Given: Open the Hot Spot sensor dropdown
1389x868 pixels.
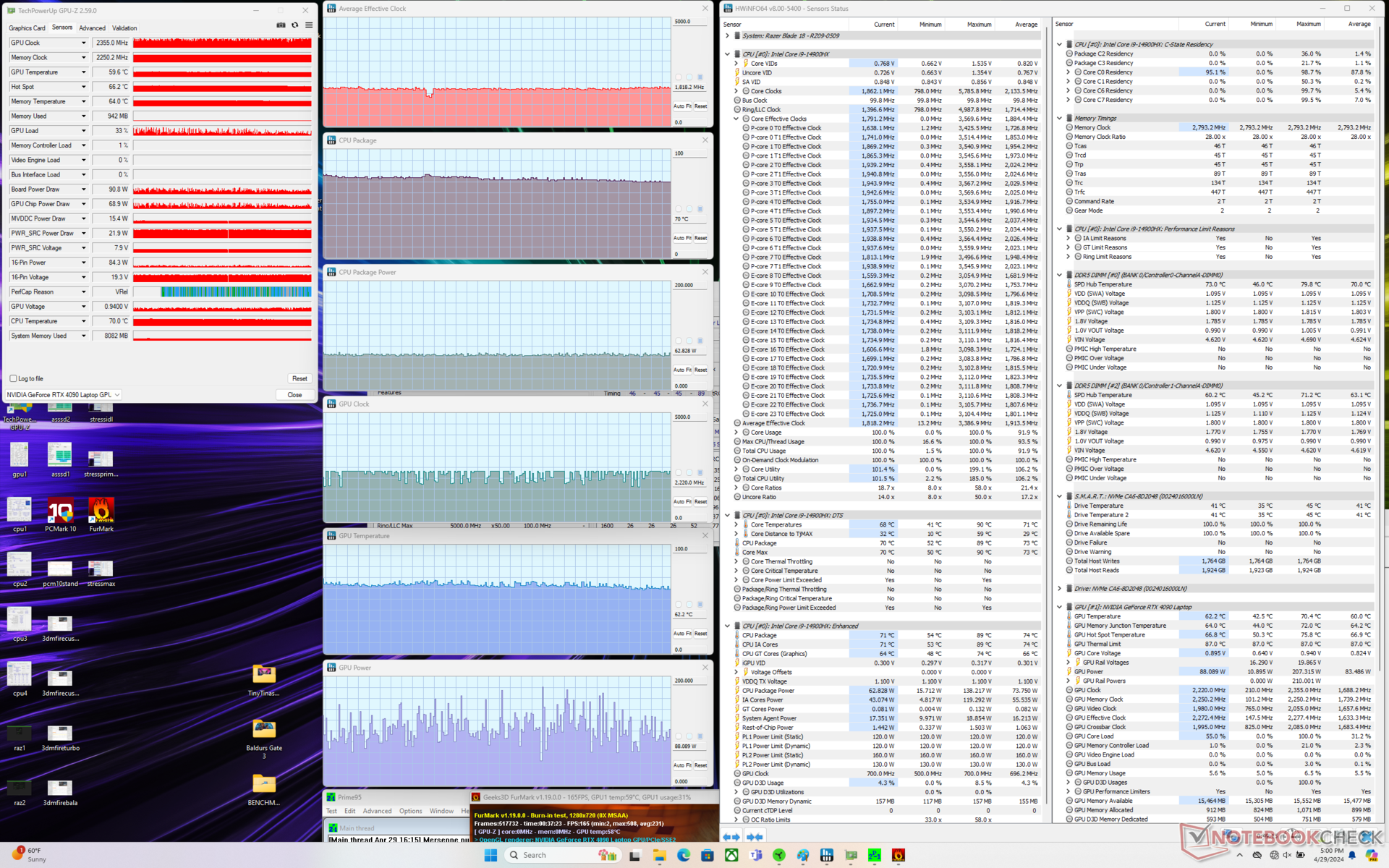Looking at the screenshot, I should (83, 87).
